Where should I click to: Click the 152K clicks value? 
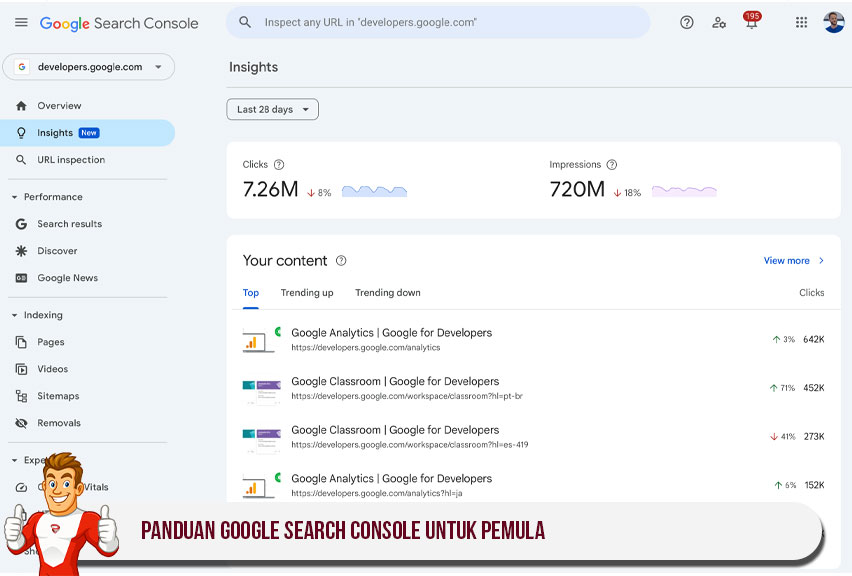(x=815, y=485)
